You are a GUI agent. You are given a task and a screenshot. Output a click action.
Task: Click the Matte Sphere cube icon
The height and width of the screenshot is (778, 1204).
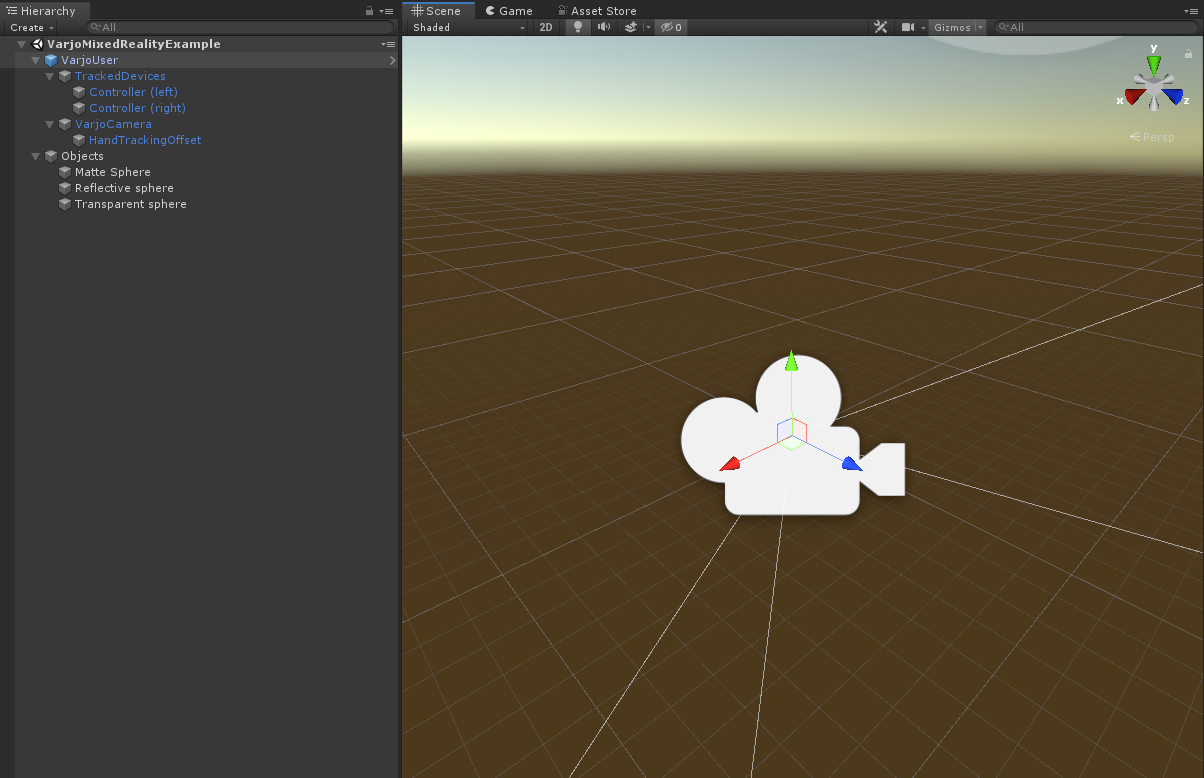[x=65, y=172]
